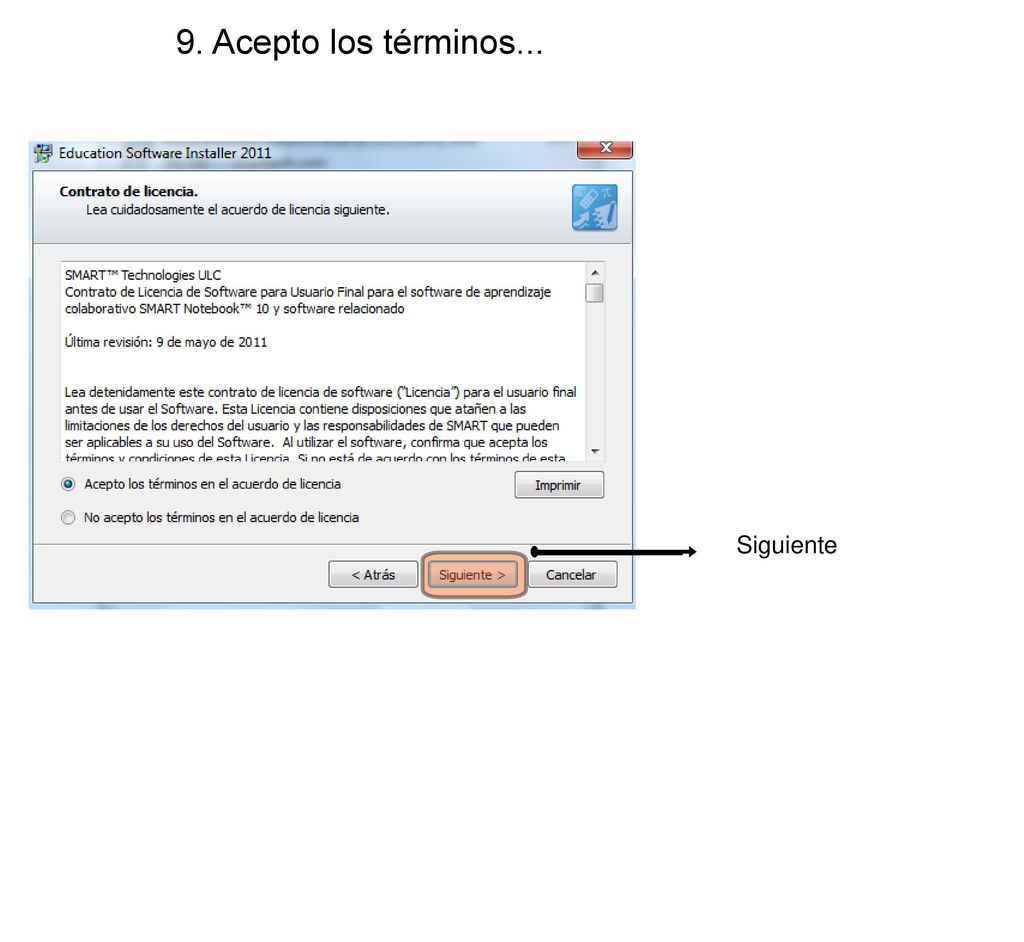Click the Cancelar button
Screen dimensions: 1024x942
[572, 575]
